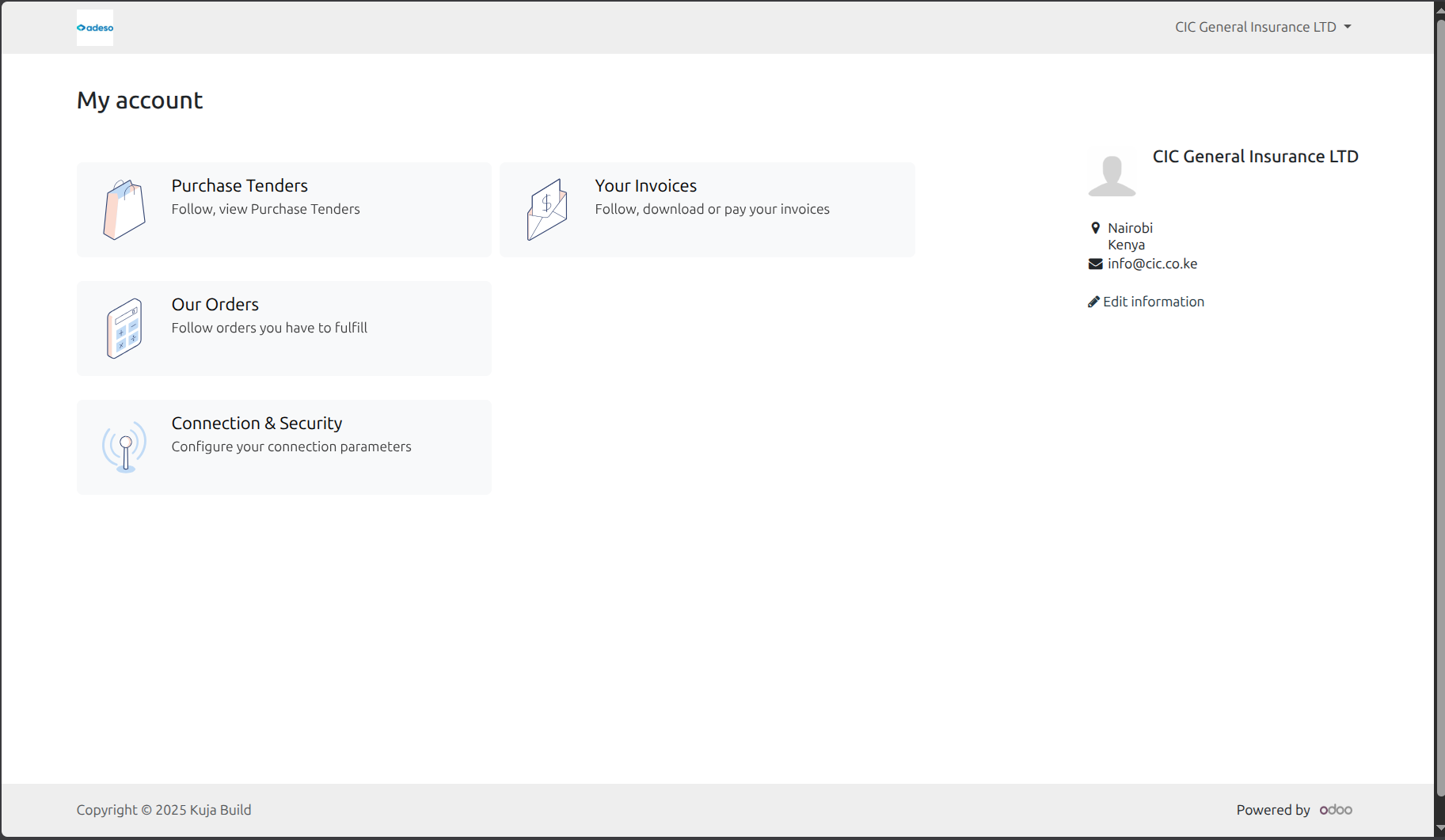Click the Kenya country text
This screenshot has height=840, width=1445.
point(1126,245)
